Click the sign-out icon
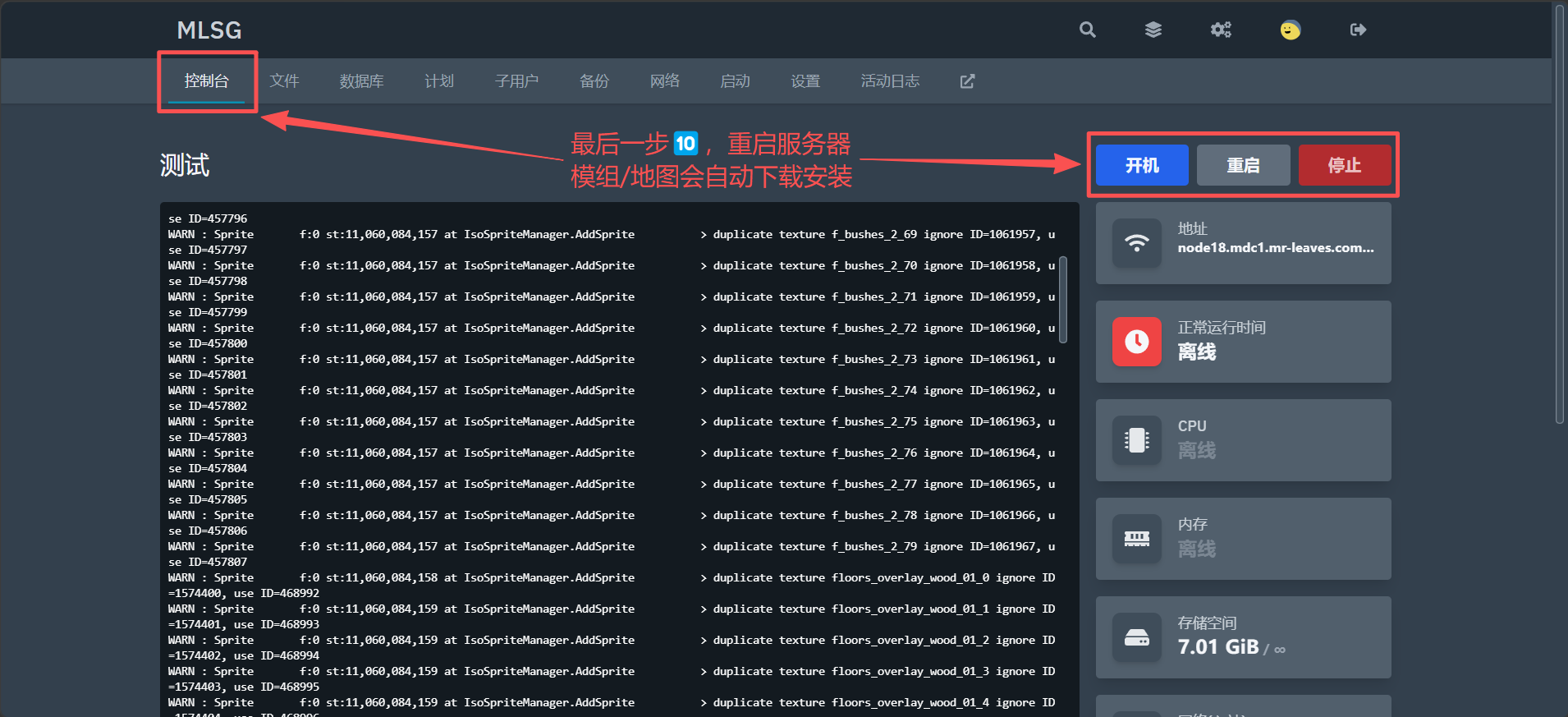 pyautogui.click(x=1358, y=30)
